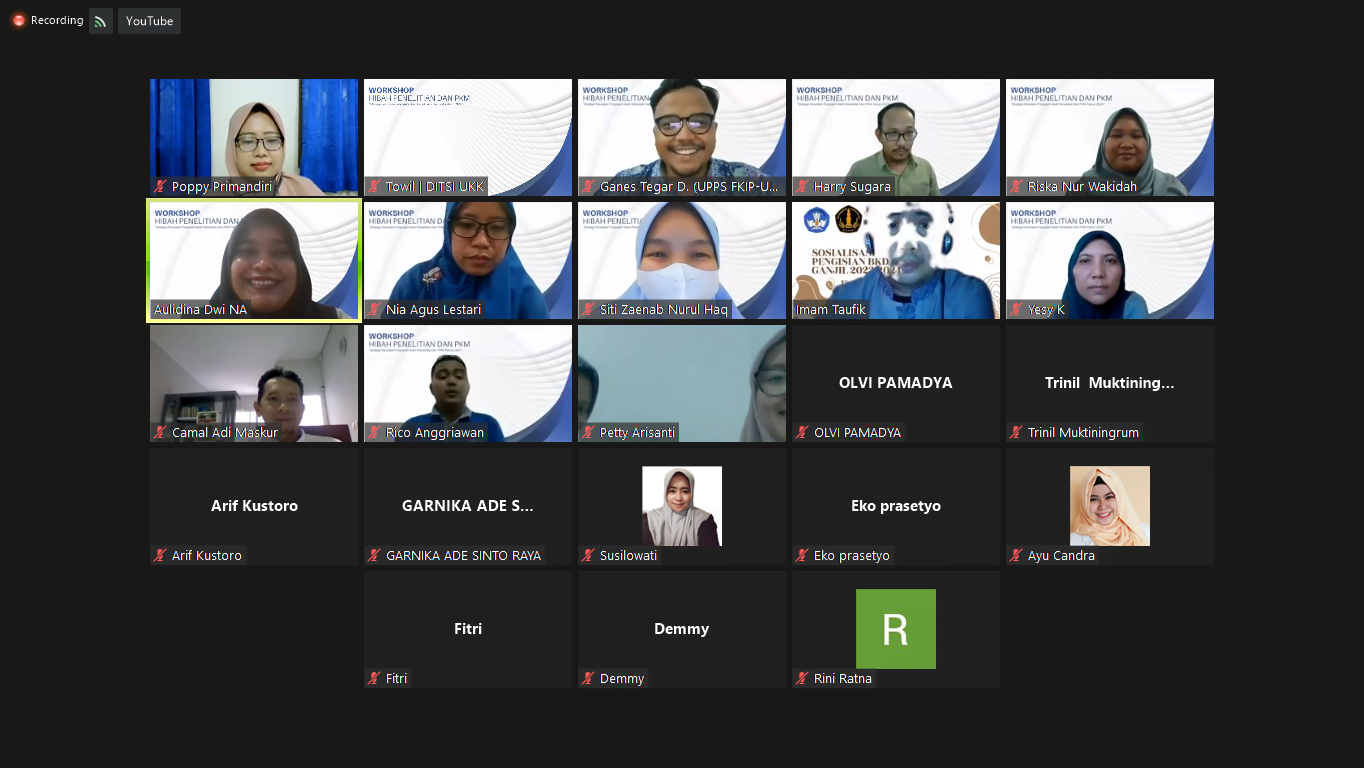Click Ayu Candra's avatar photo

(x=1110, y=506)
